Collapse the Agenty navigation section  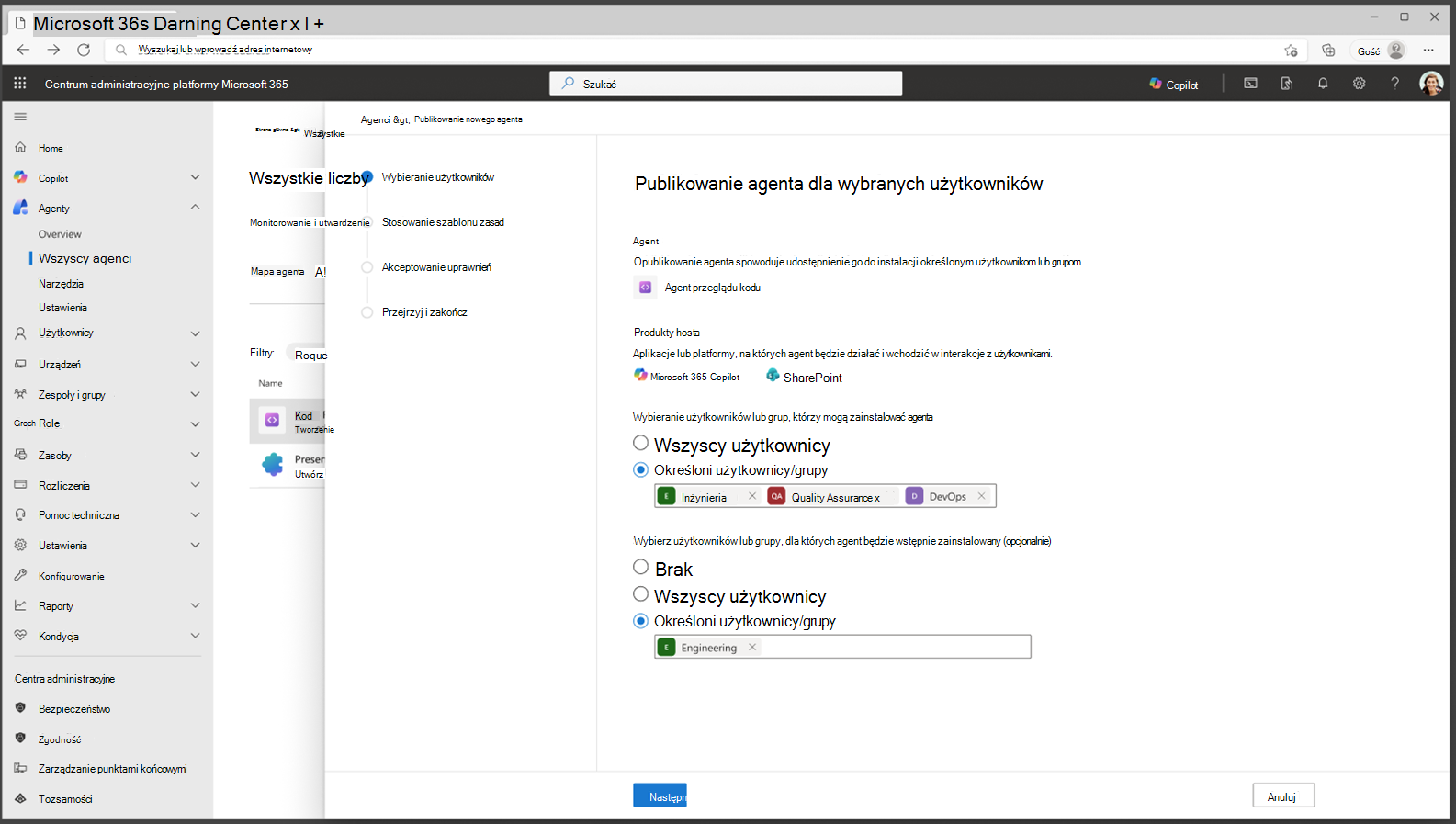195,208
